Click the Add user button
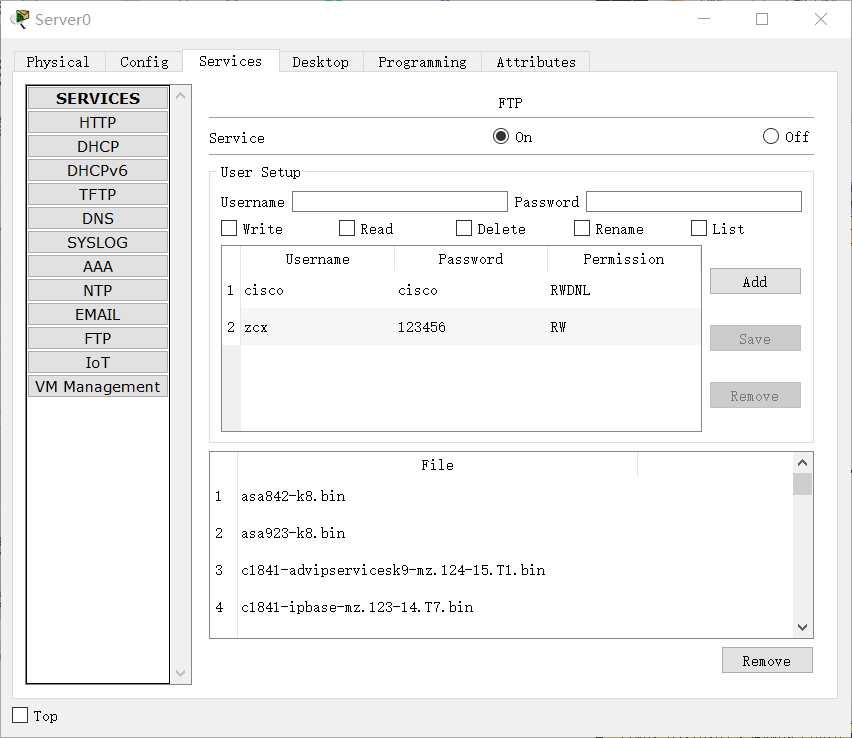 pyautogui.click(x=755, y=281)
